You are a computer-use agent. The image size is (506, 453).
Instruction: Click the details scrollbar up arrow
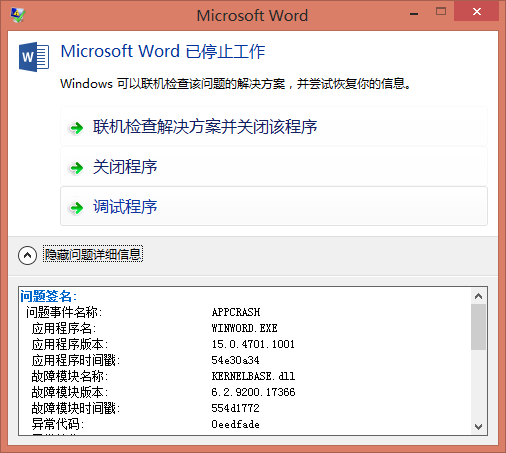tap(479, 296)
